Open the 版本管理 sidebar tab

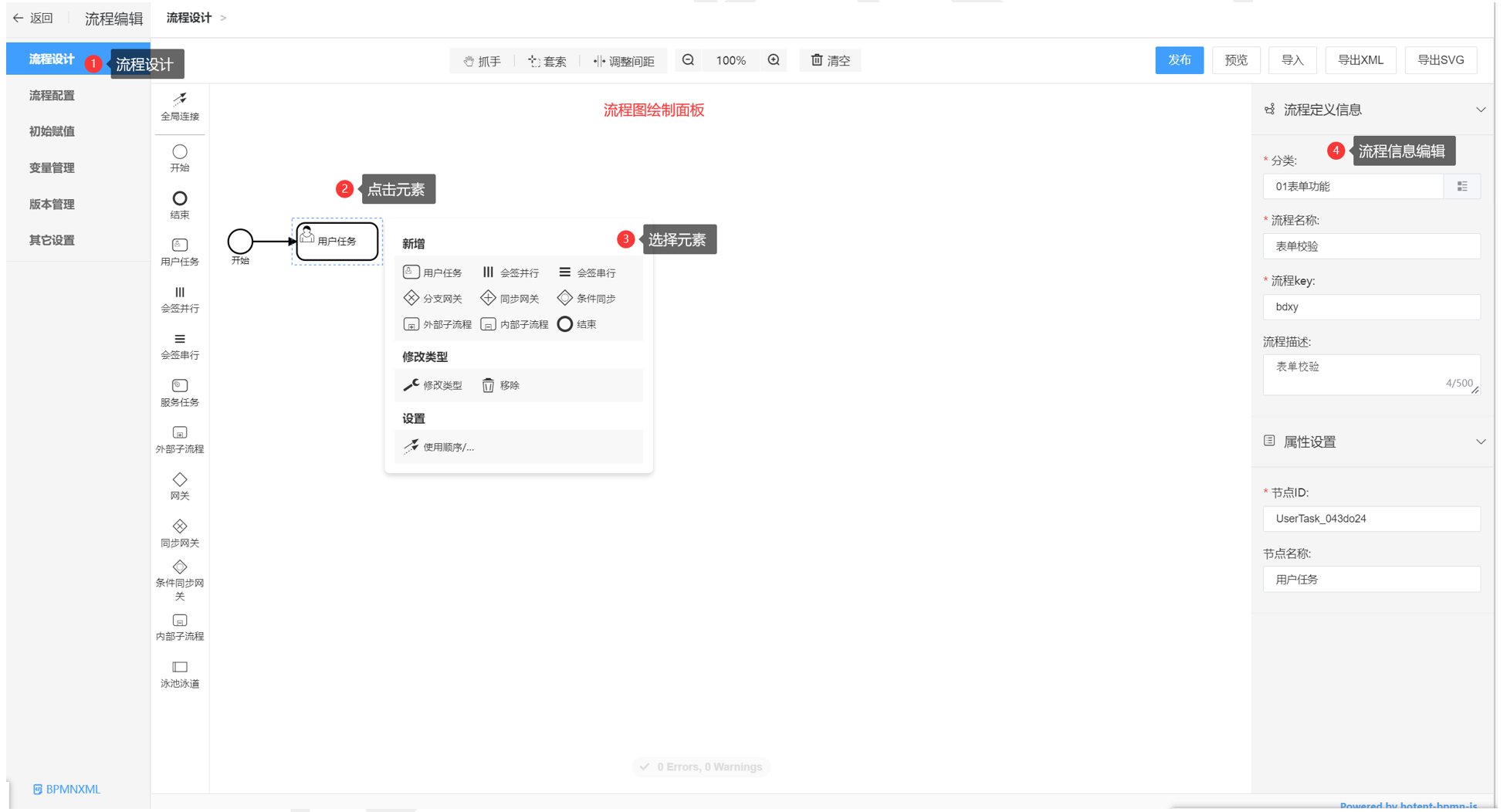pos(52,204)
